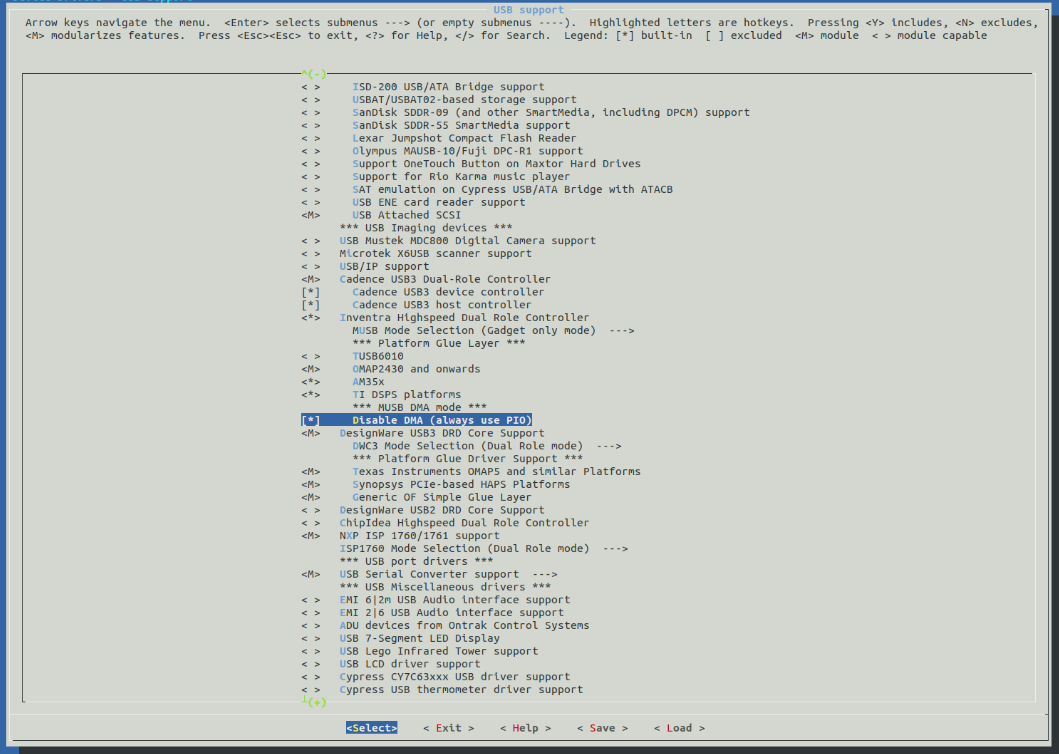Click the scroll-down plus indicator at list bottom
The height and width of the screenshot is (754, 1059).
point(316,702)
